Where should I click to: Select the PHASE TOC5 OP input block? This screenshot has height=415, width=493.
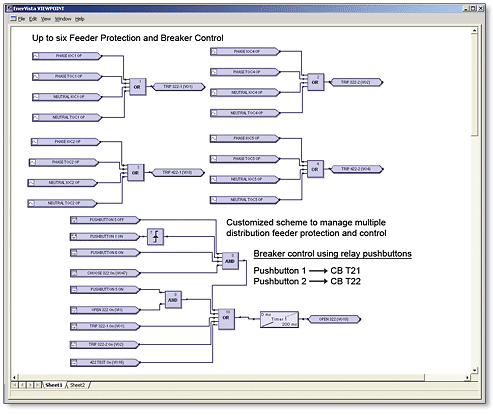245,159
